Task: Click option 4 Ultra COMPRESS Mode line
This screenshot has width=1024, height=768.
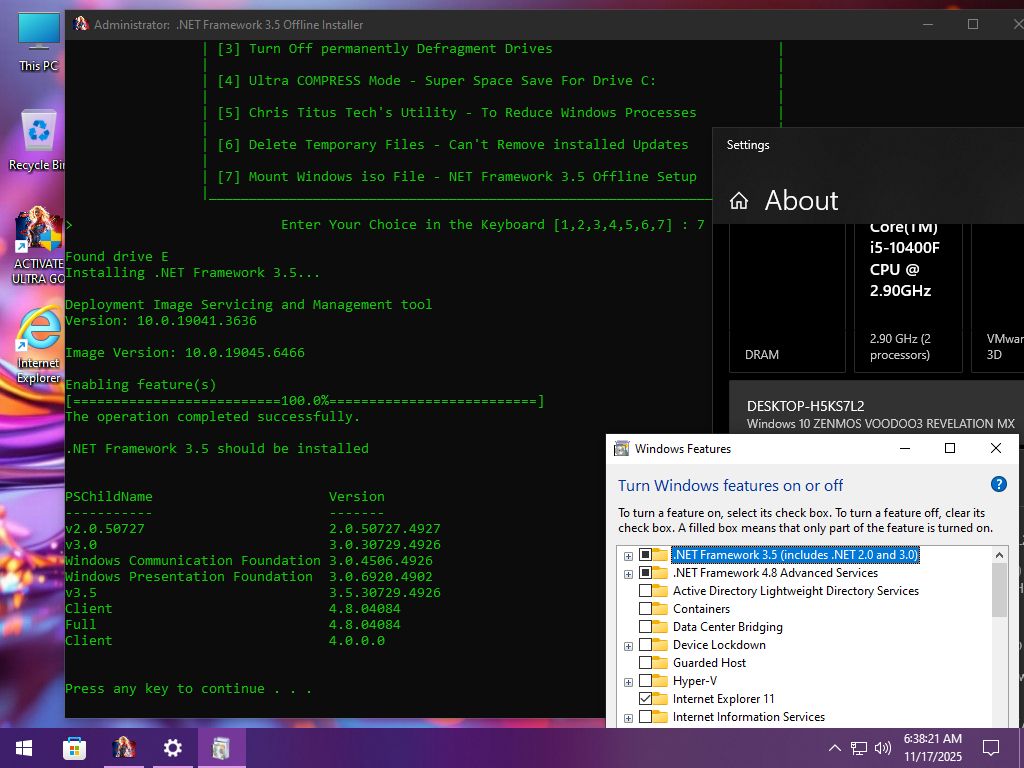Action: pos(436,80)
